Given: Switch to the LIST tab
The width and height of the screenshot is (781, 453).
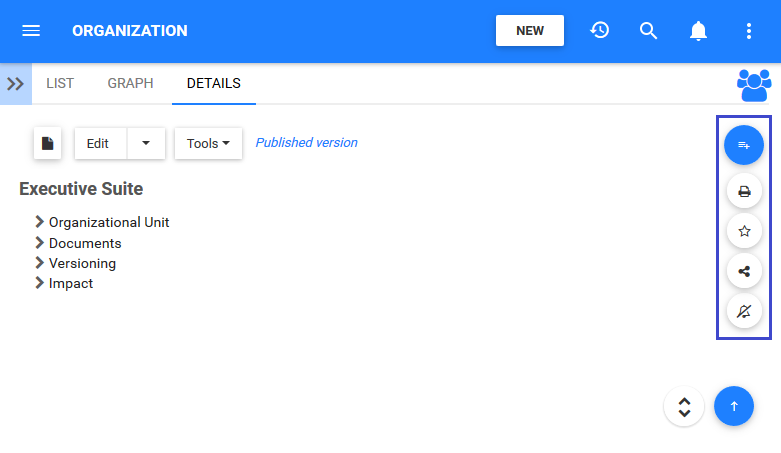Looking at the screenshot, I should [60, 84].
